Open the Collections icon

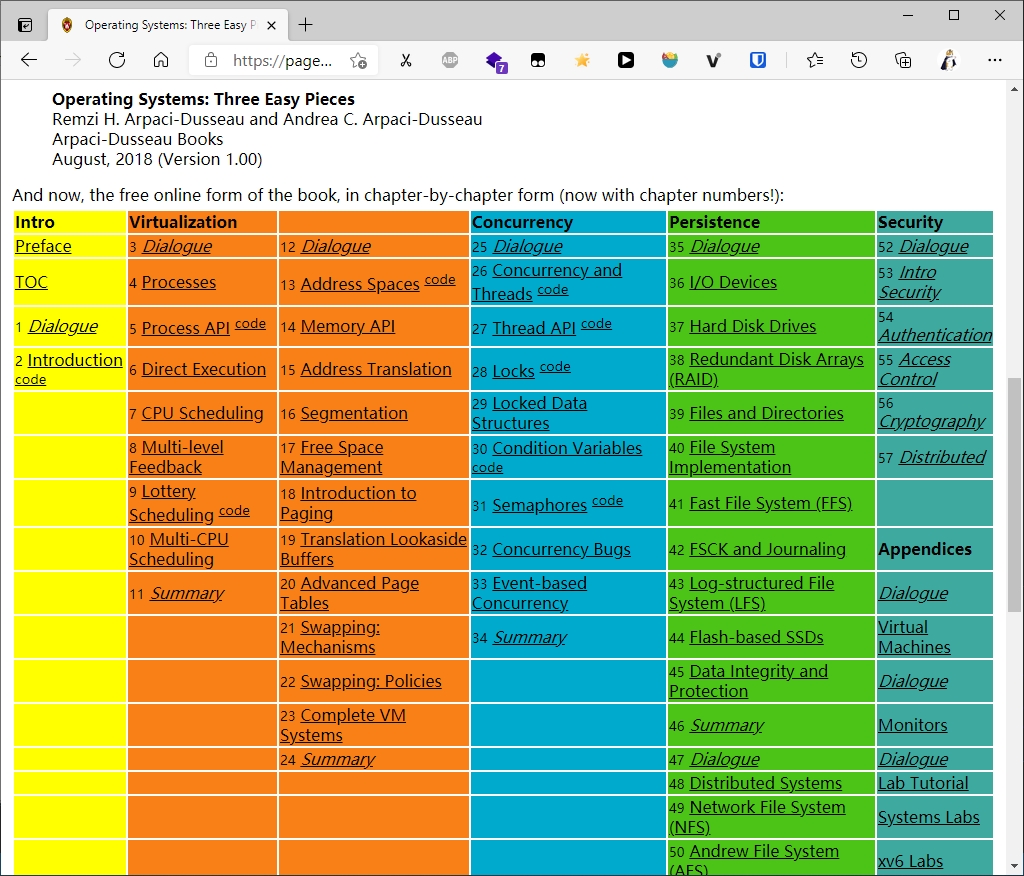click(x=903, y=61)
